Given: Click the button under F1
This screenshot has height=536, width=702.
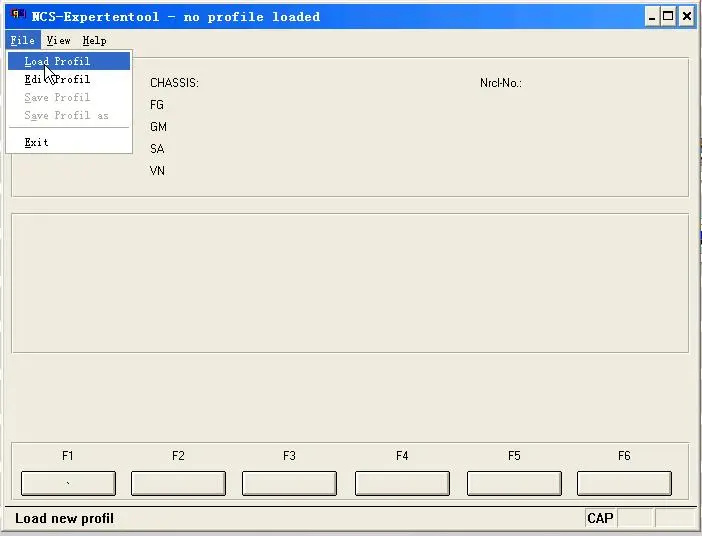Looking at the screenshot, I should pyautogui.click(x=68, y=483).
